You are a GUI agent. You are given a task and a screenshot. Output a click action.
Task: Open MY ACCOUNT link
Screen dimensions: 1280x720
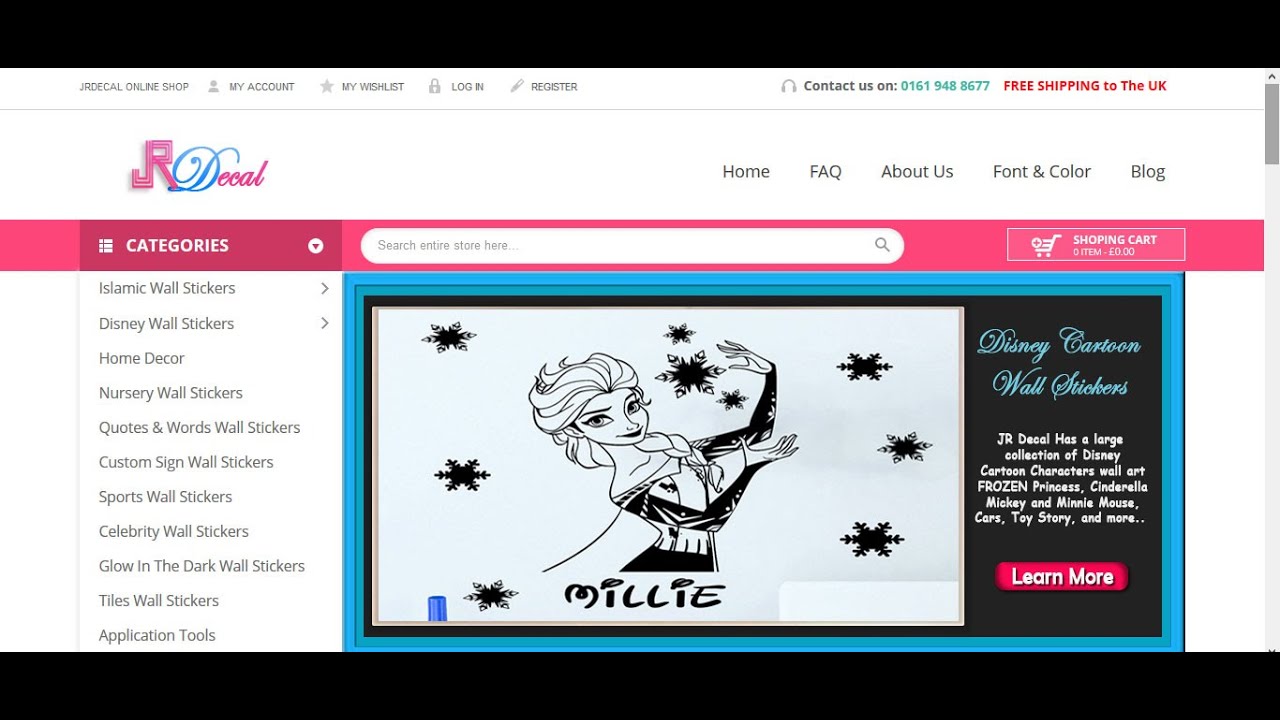pyautogui.click(x=262, y=87)
